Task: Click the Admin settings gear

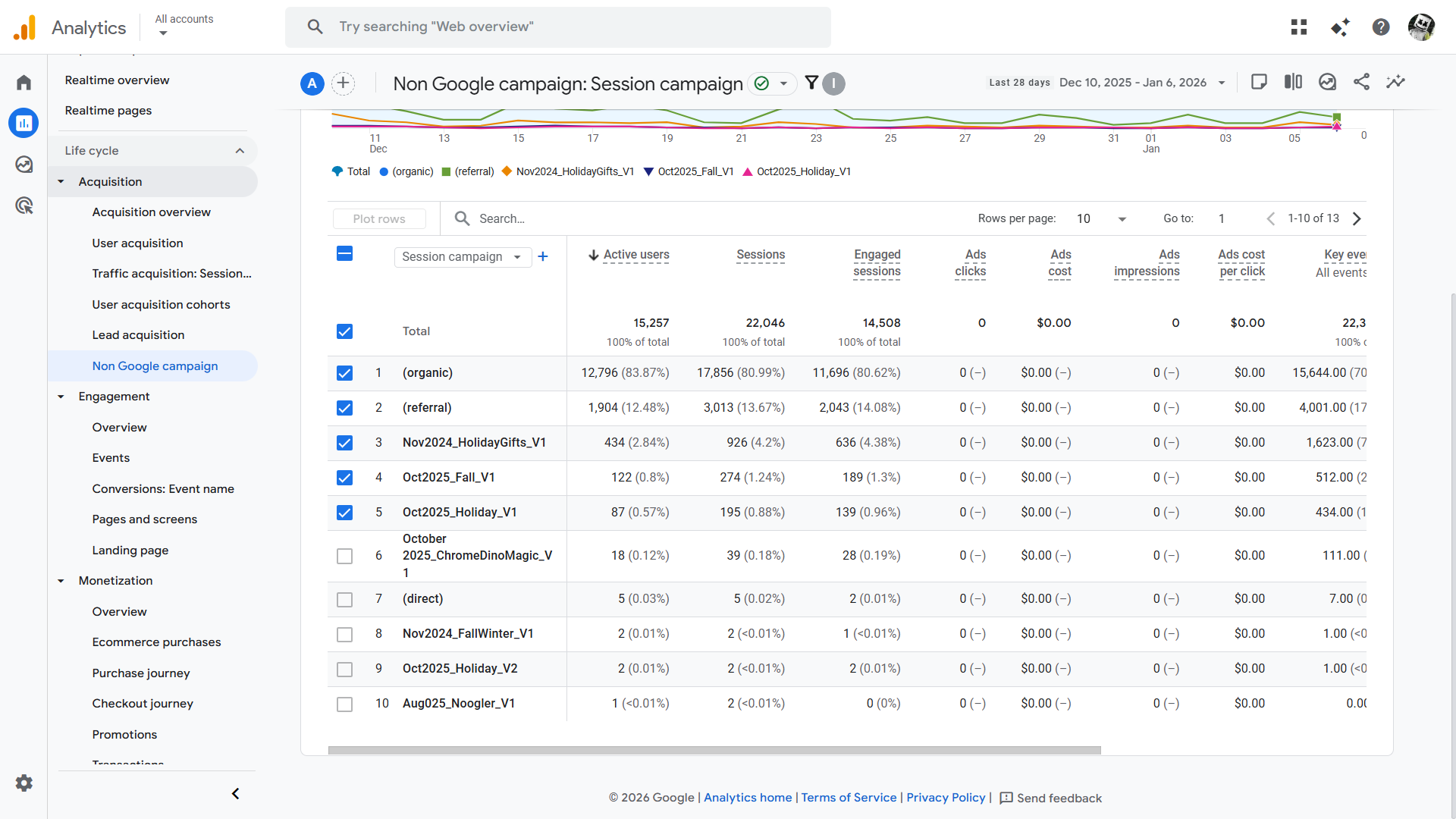Action: click(x=24, y=783)
